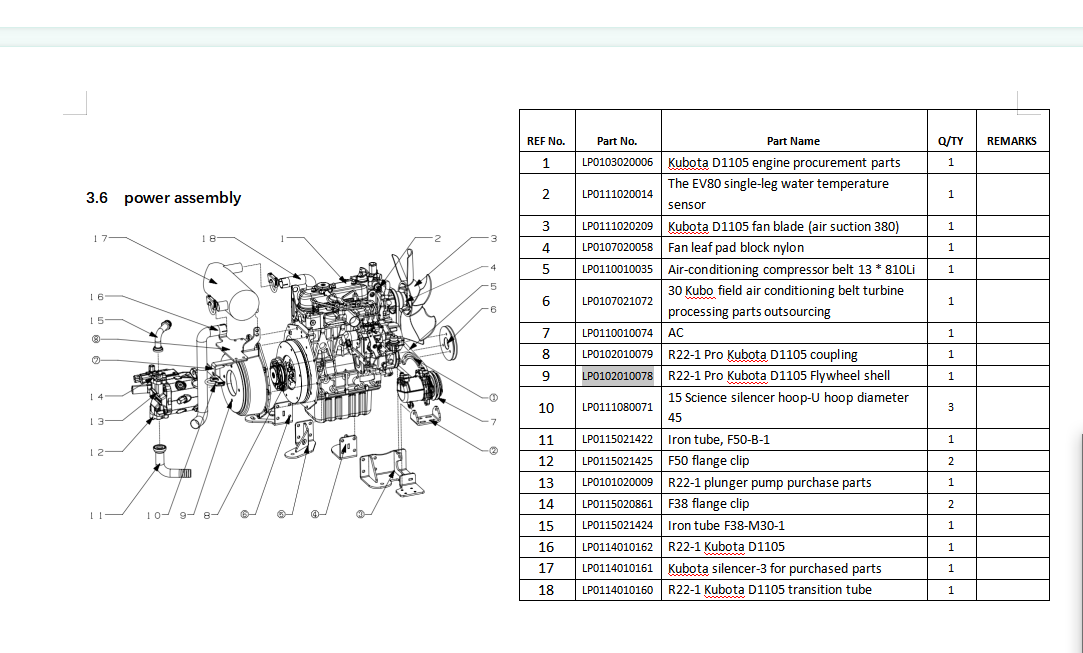Click the highlighted part number LP0102010078
The height and width of the screenshot is (653, 1083).
click(617, 376)
